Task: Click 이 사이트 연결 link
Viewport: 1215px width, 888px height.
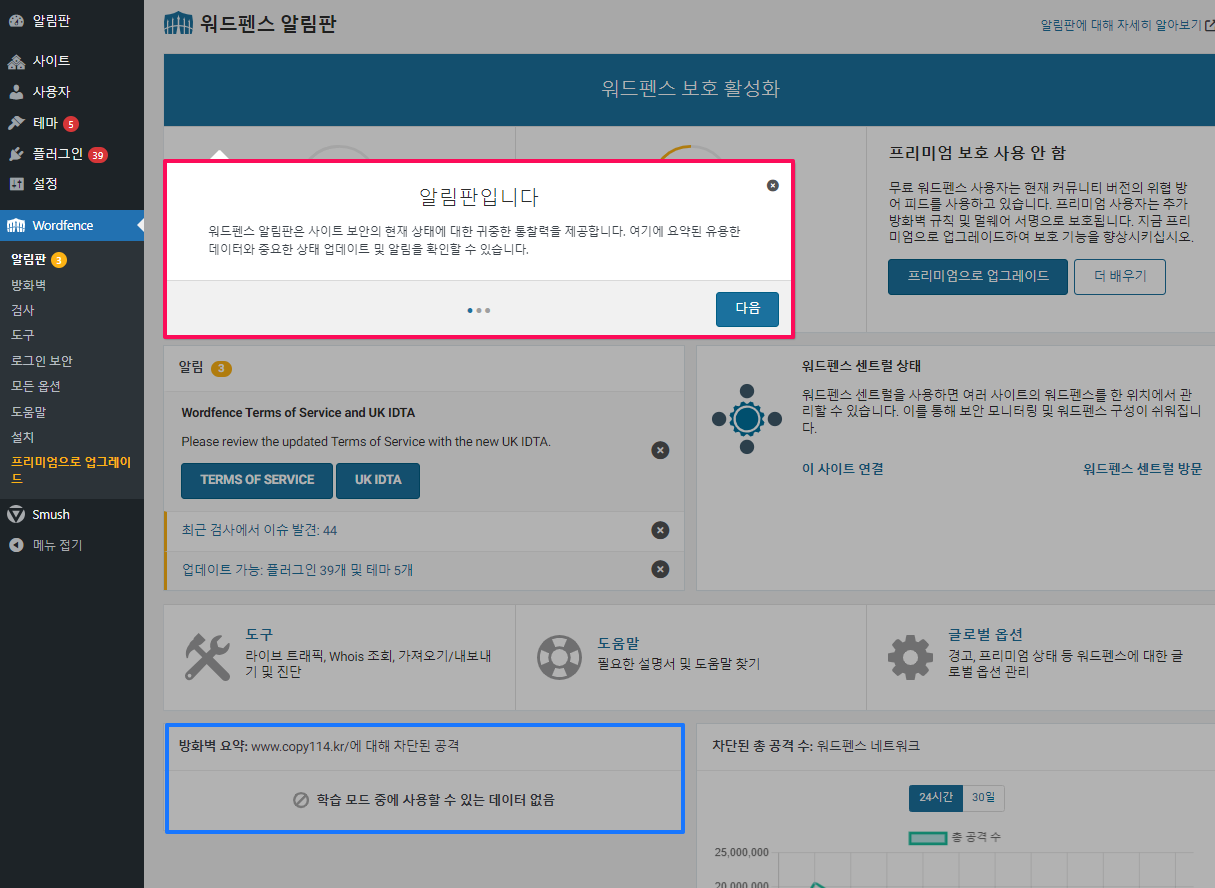Action: (843, 468)
